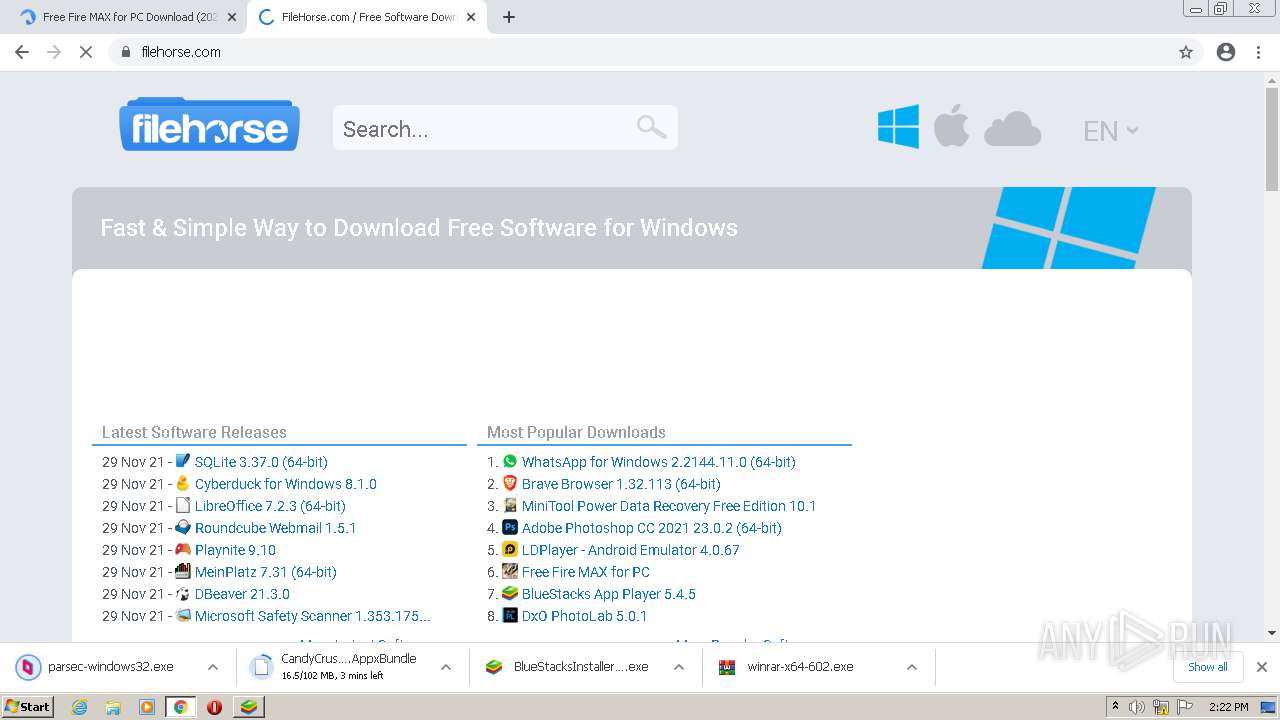The height and width of the screenshot is (720, 1280).
Task: Open DBeaver 21.3.0 link
Action: (x=242, y=594)
